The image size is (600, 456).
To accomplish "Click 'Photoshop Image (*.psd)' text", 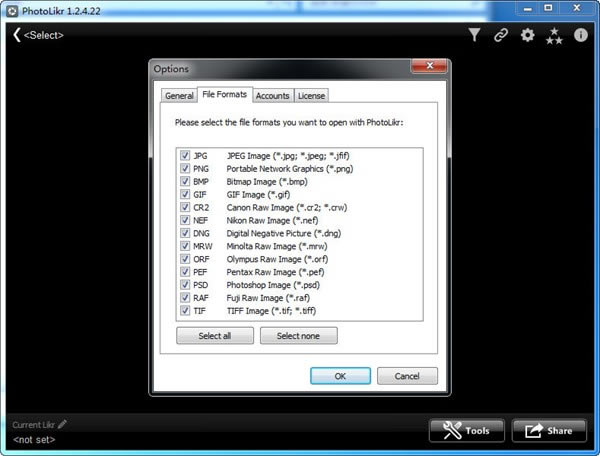I will [x=273, y=285].
